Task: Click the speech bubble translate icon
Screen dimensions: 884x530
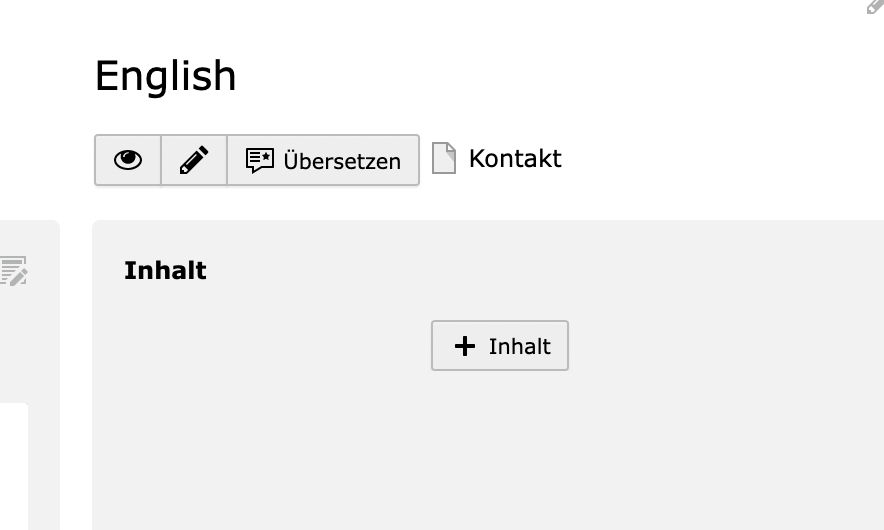Action: point(260,160)
